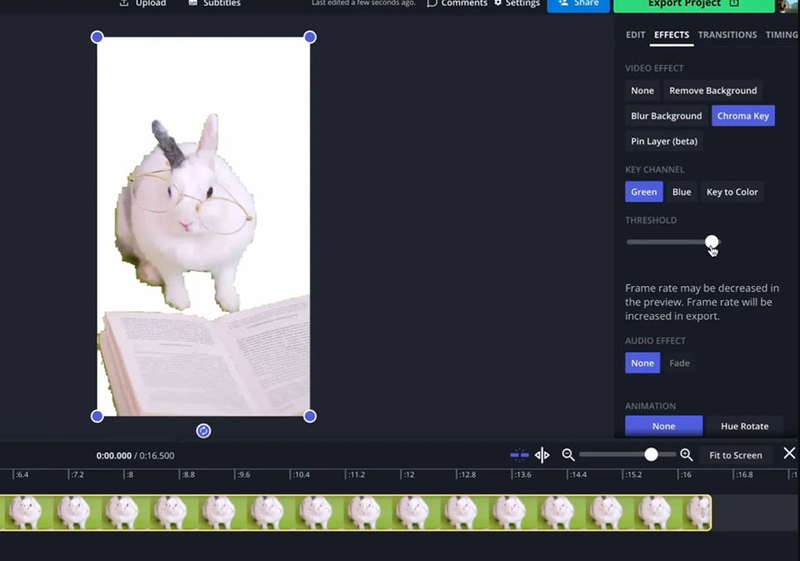This screenshot has height=561, width=800.
Task: Choose the Blur Background effect
Action: pyautogui.click(x=666, y=116)
